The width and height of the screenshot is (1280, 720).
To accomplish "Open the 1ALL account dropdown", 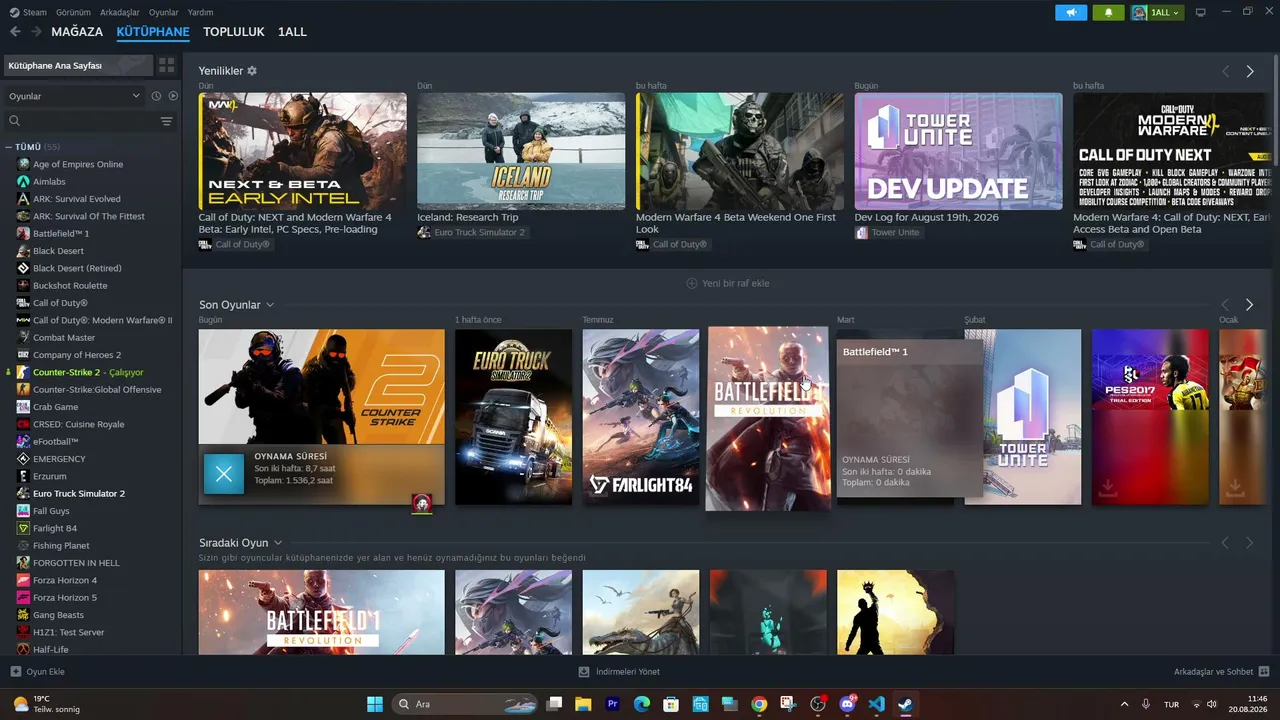I will coord(1157,13).
